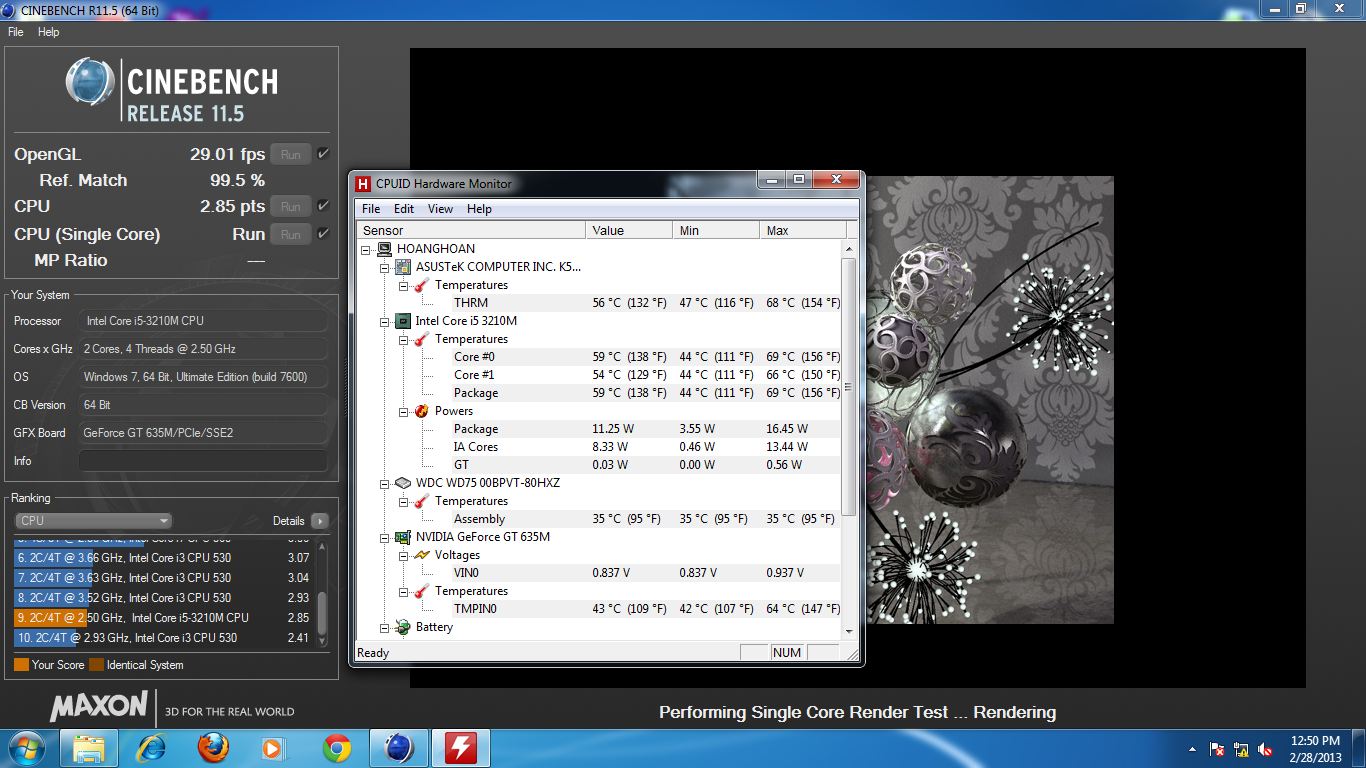The width and height of the screenshot is (1366, 768).
Task: Click the Run button next to OpenGL
Action: tap(291, 155)
